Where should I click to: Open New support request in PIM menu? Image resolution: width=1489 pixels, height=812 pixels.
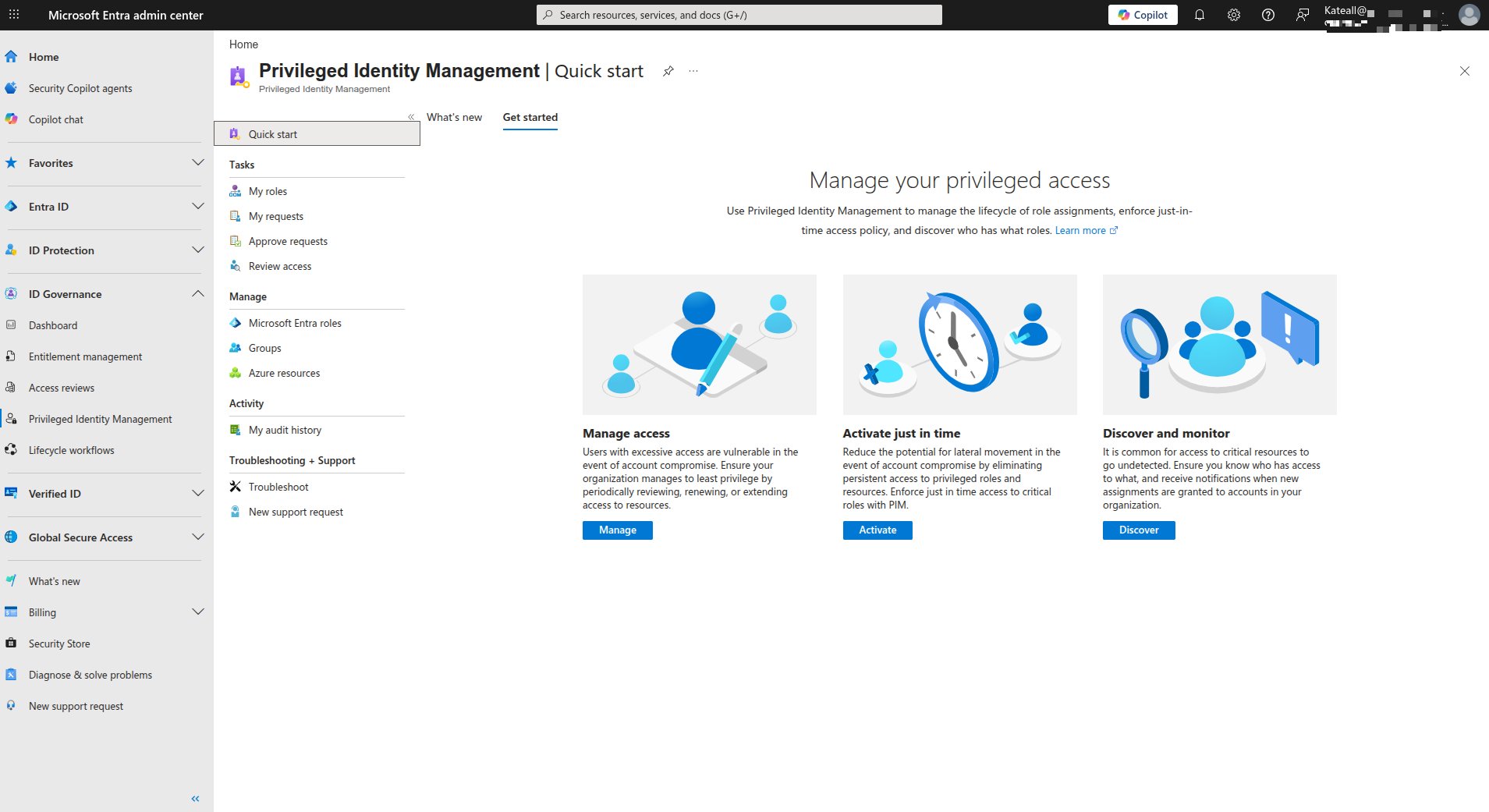[x=296, y=512]
